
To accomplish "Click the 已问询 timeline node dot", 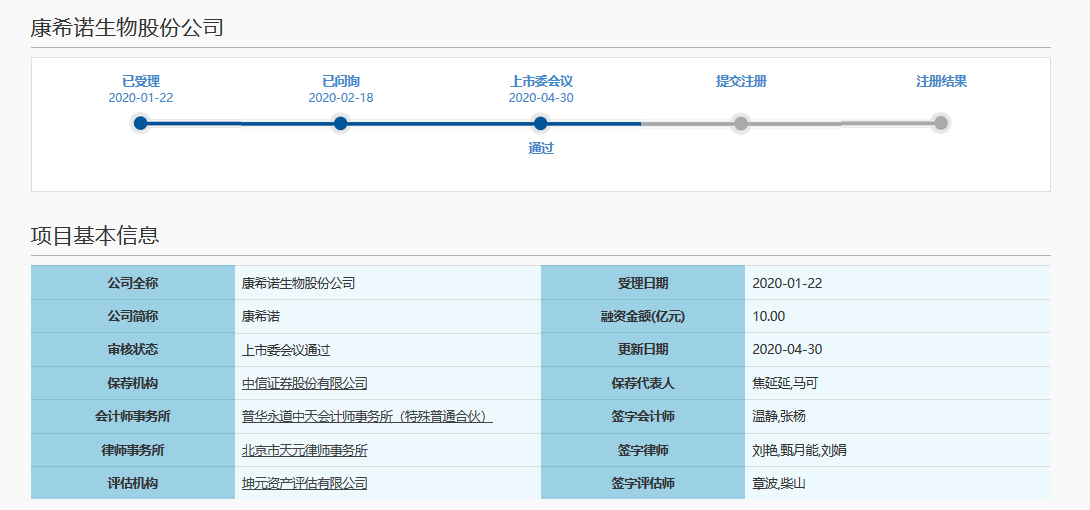I will (x=341, y=124).
